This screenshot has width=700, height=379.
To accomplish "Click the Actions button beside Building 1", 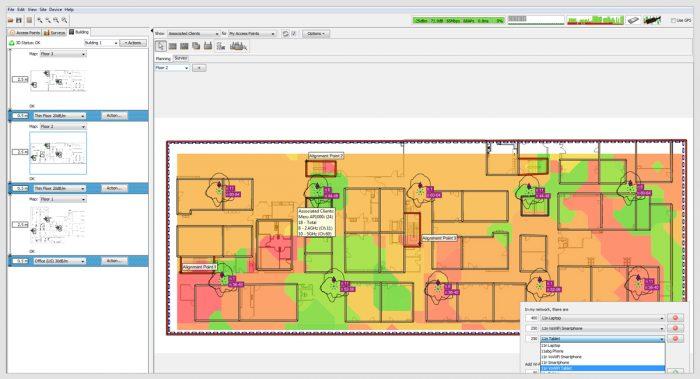I will coord(134,43).
